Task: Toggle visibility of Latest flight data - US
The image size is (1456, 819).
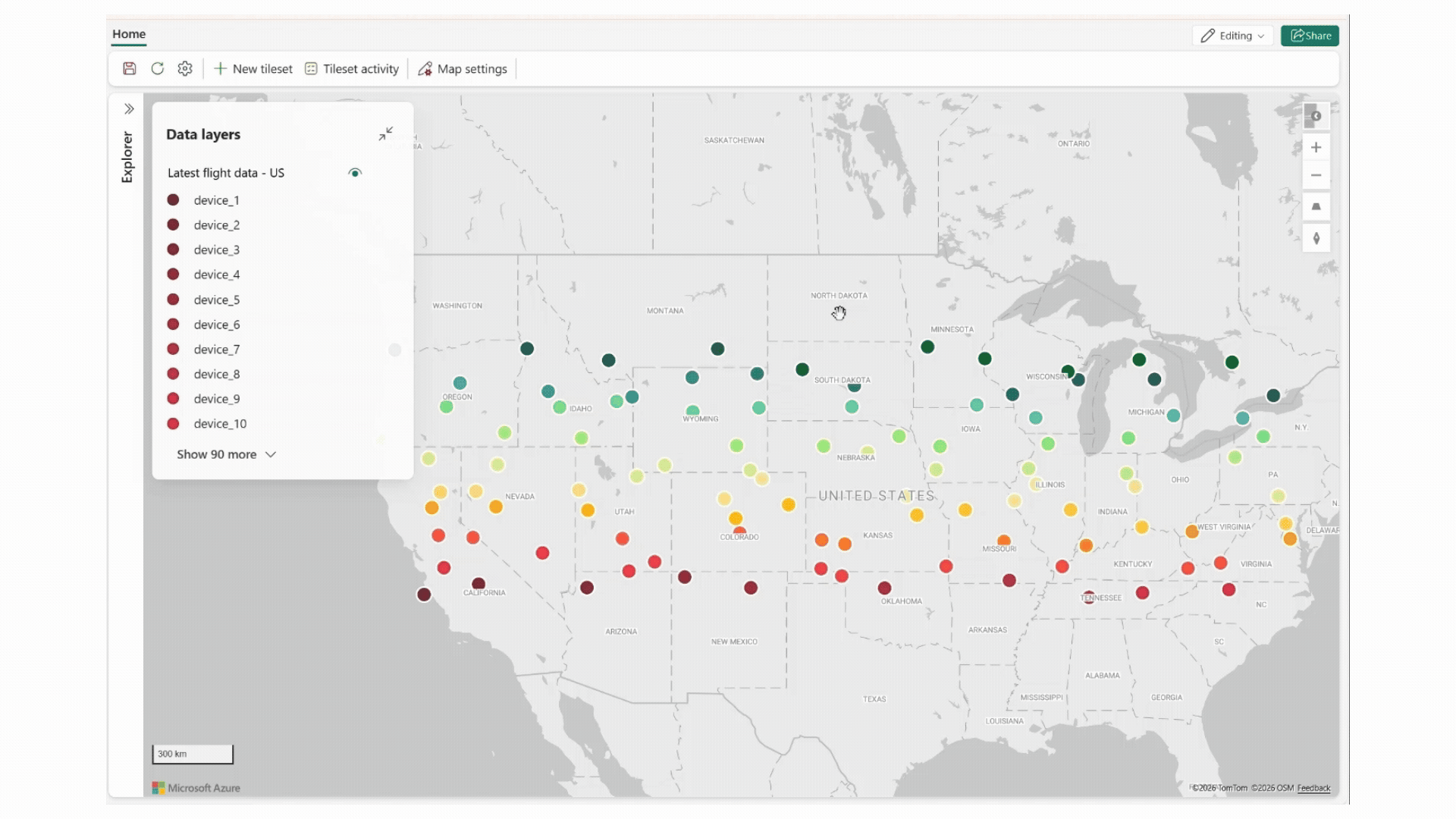Action: [x=354, y=173]
